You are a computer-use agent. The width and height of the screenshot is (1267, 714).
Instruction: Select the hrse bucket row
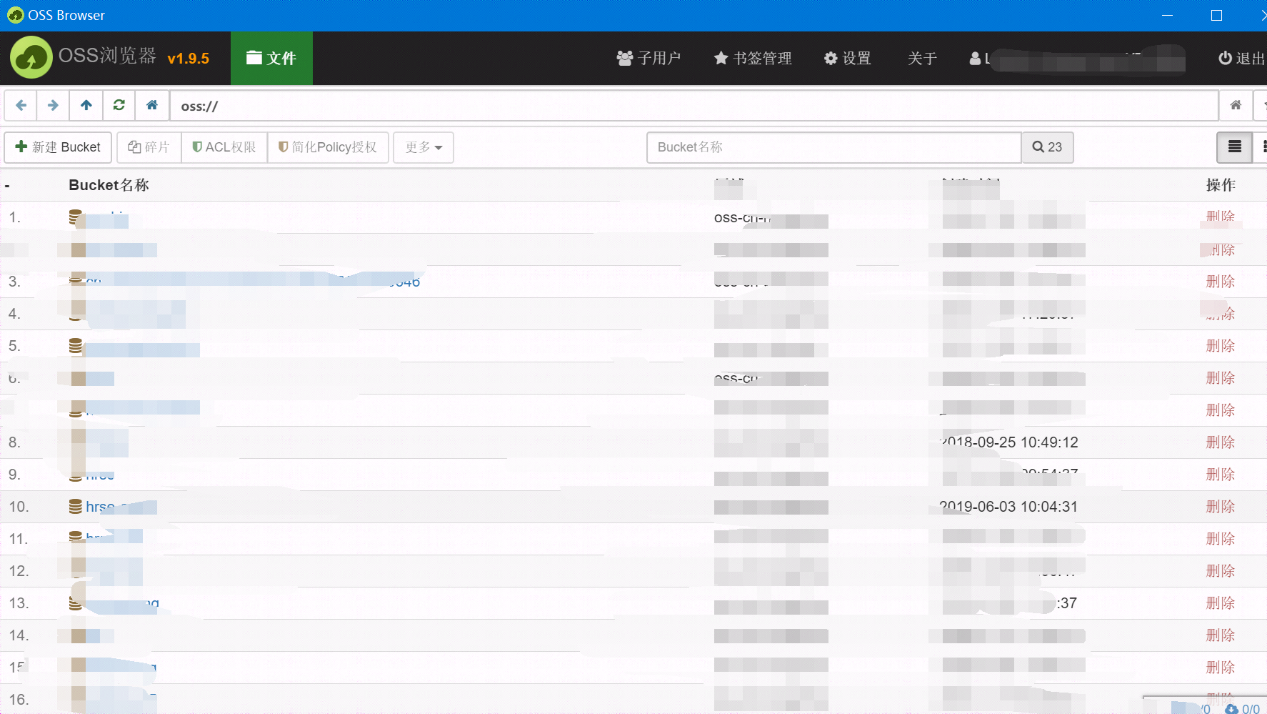tap(100, 474)
